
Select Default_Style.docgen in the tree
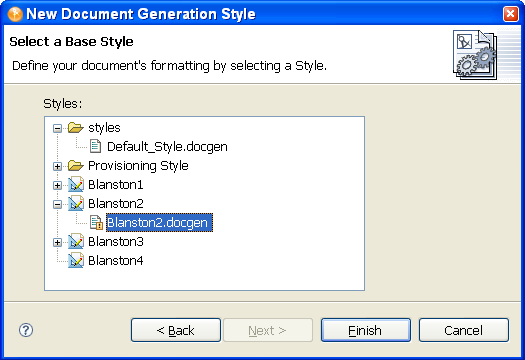(167, 147)
